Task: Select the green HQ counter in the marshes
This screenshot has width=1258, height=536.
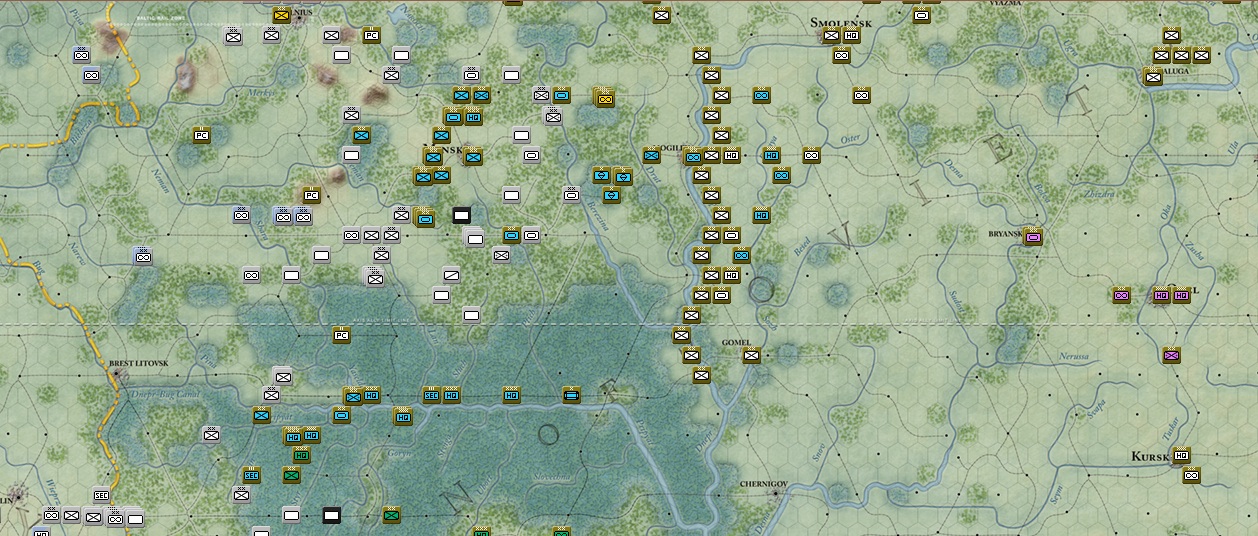Action: point(301,456)
